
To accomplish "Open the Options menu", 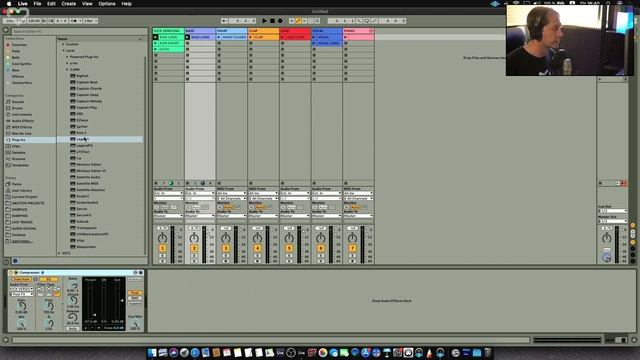I will [107, 4].
